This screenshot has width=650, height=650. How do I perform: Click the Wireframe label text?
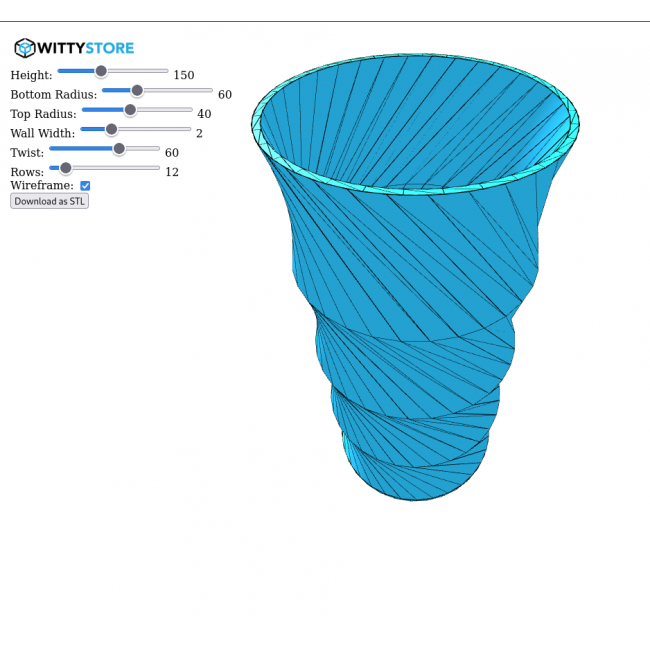(x=42, y=185)
